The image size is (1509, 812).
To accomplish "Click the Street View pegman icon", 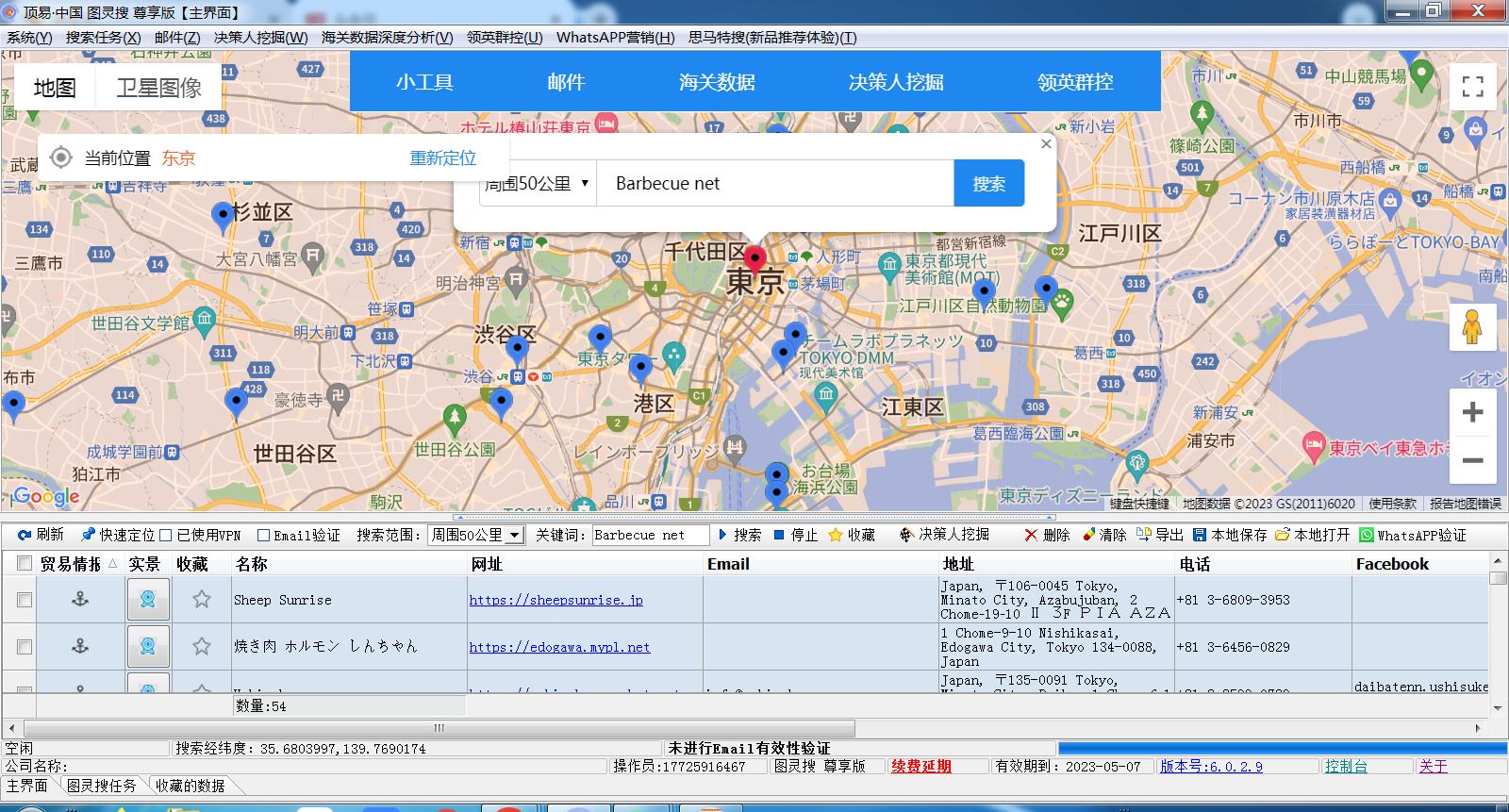I will click(1472, 328).
